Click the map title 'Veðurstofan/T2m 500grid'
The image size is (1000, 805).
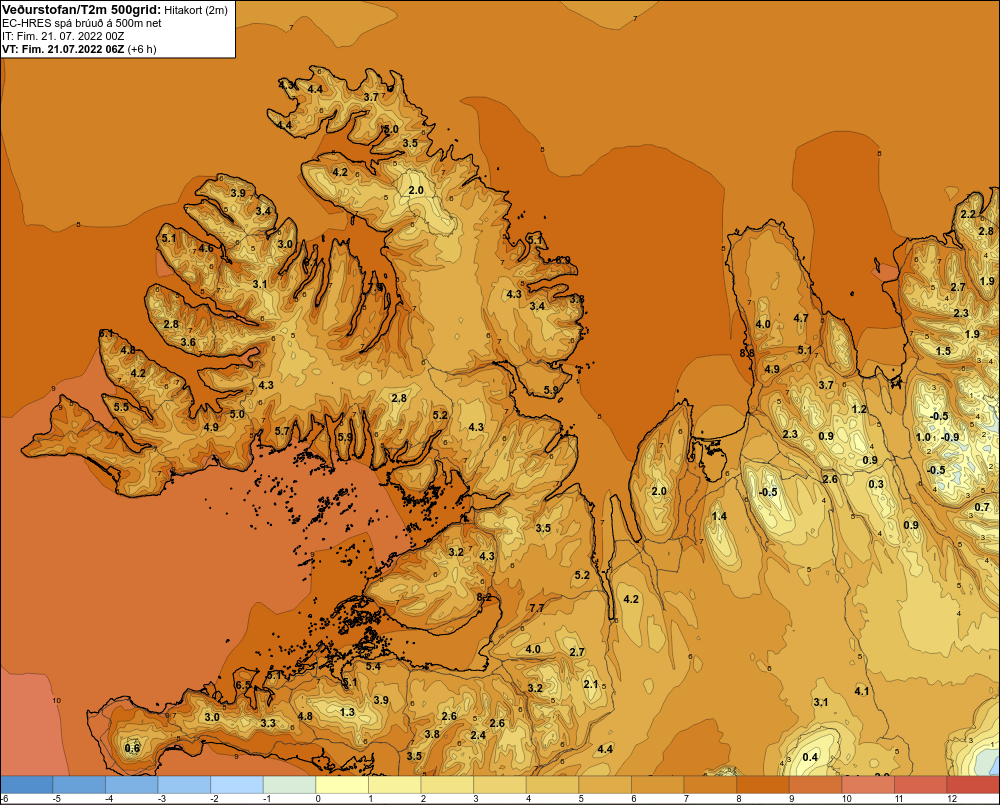(81, 9)
